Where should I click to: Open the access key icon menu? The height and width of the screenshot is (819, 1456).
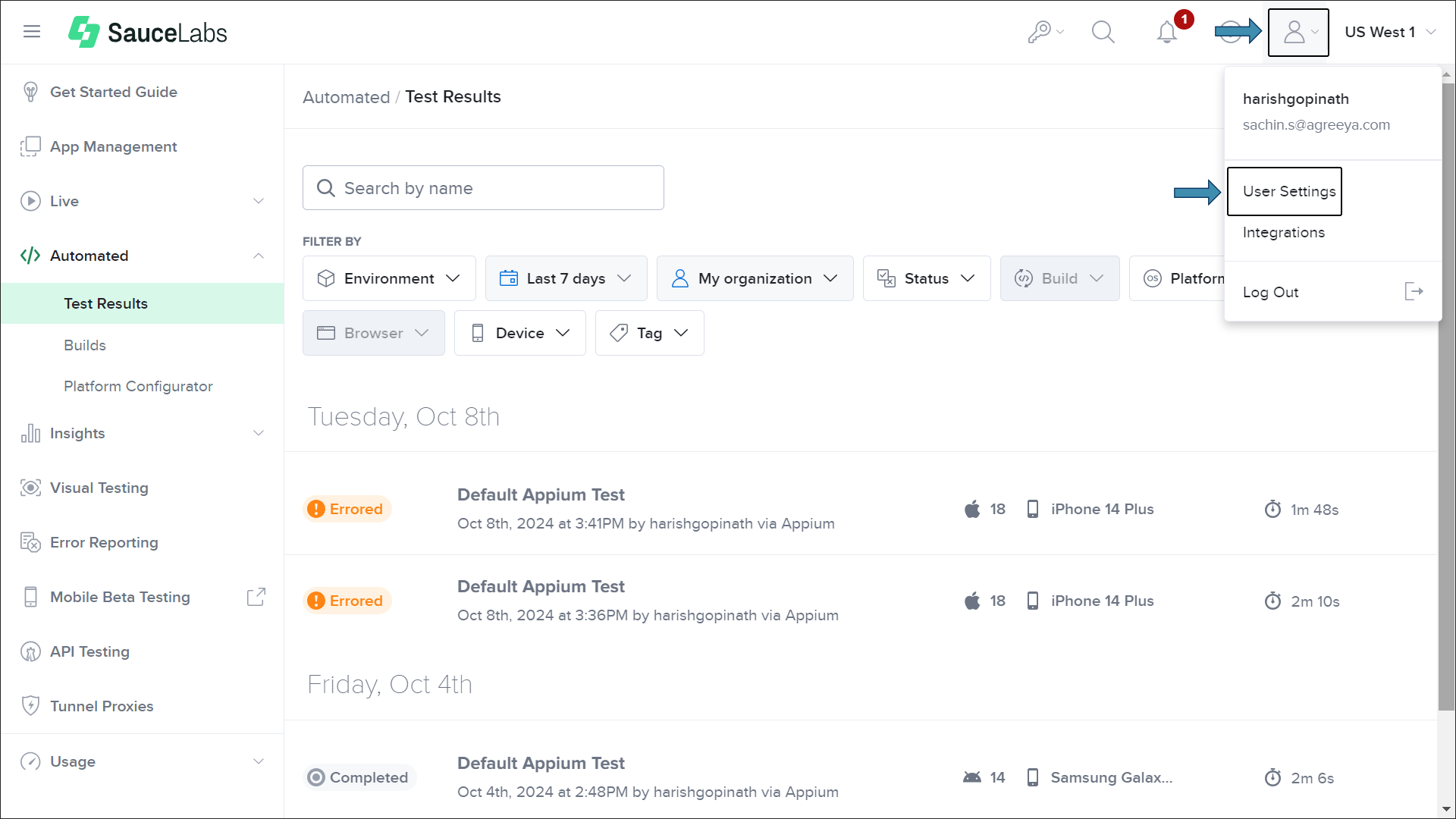pyautogui.click(x=1046, y=32)
